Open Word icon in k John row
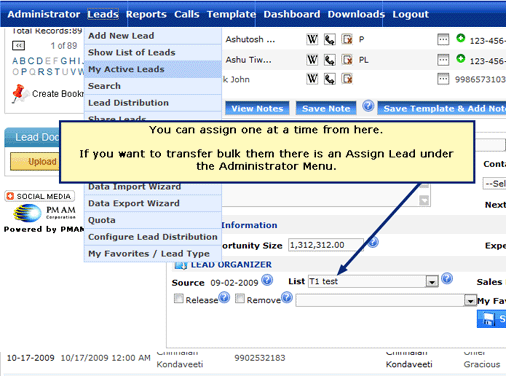Viewport: 506px width, 376px height. pyautogui.click(x=312, y=79)
